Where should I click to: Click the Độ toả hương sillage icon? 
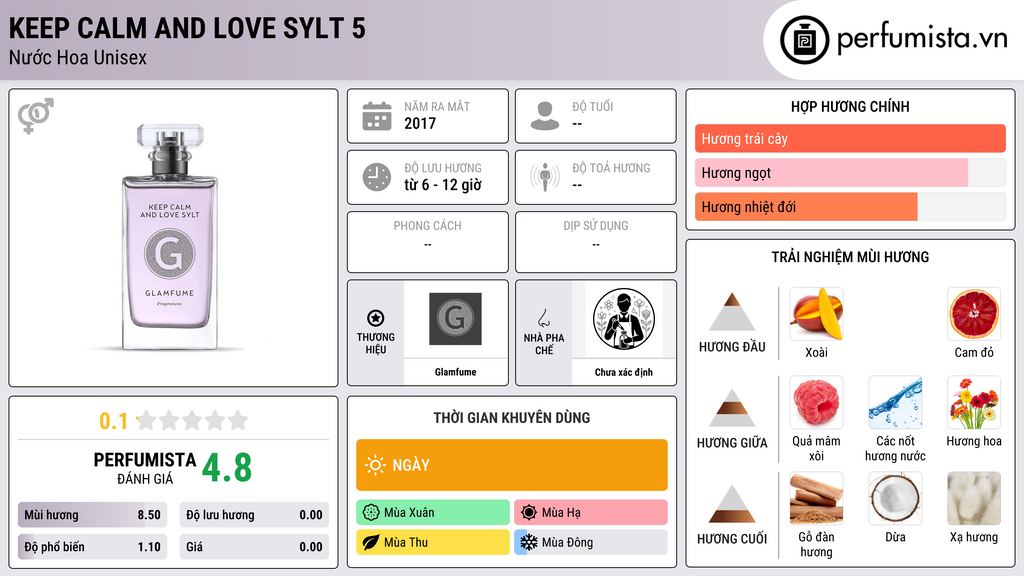click(x=545, y=177)
